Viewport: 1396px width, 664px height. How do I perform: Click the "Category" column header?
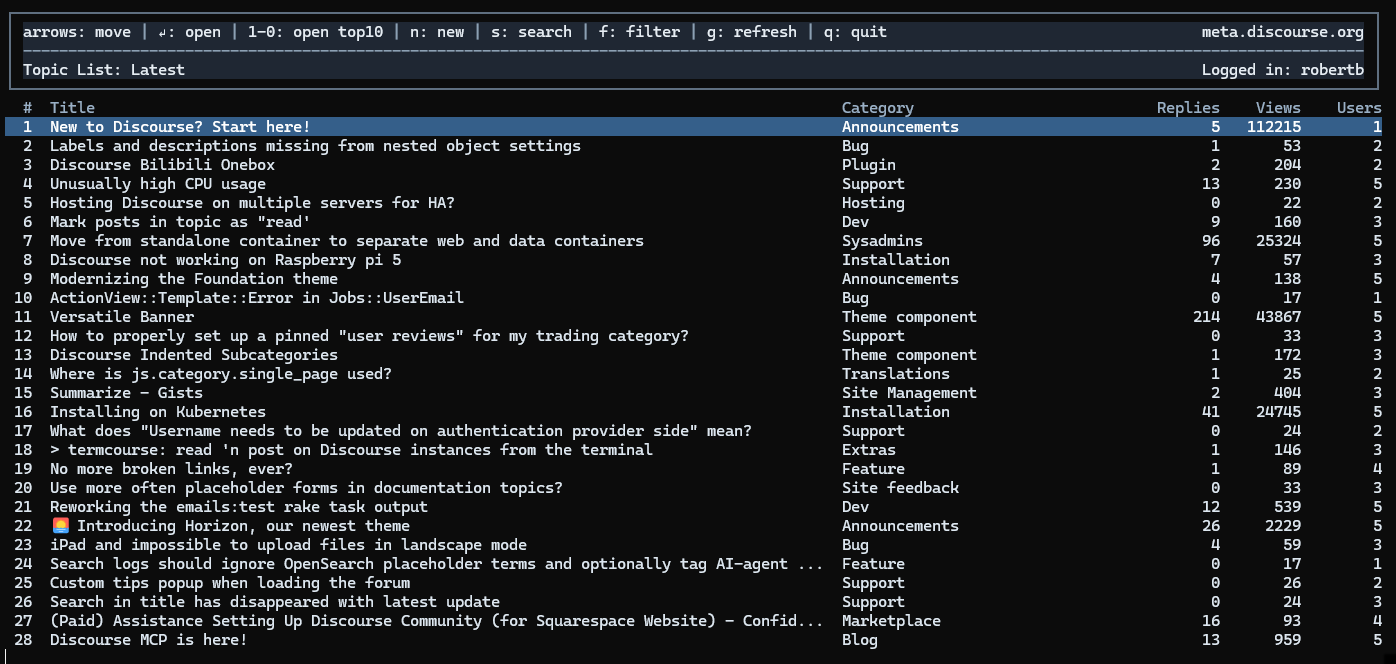tap(878, 108)
